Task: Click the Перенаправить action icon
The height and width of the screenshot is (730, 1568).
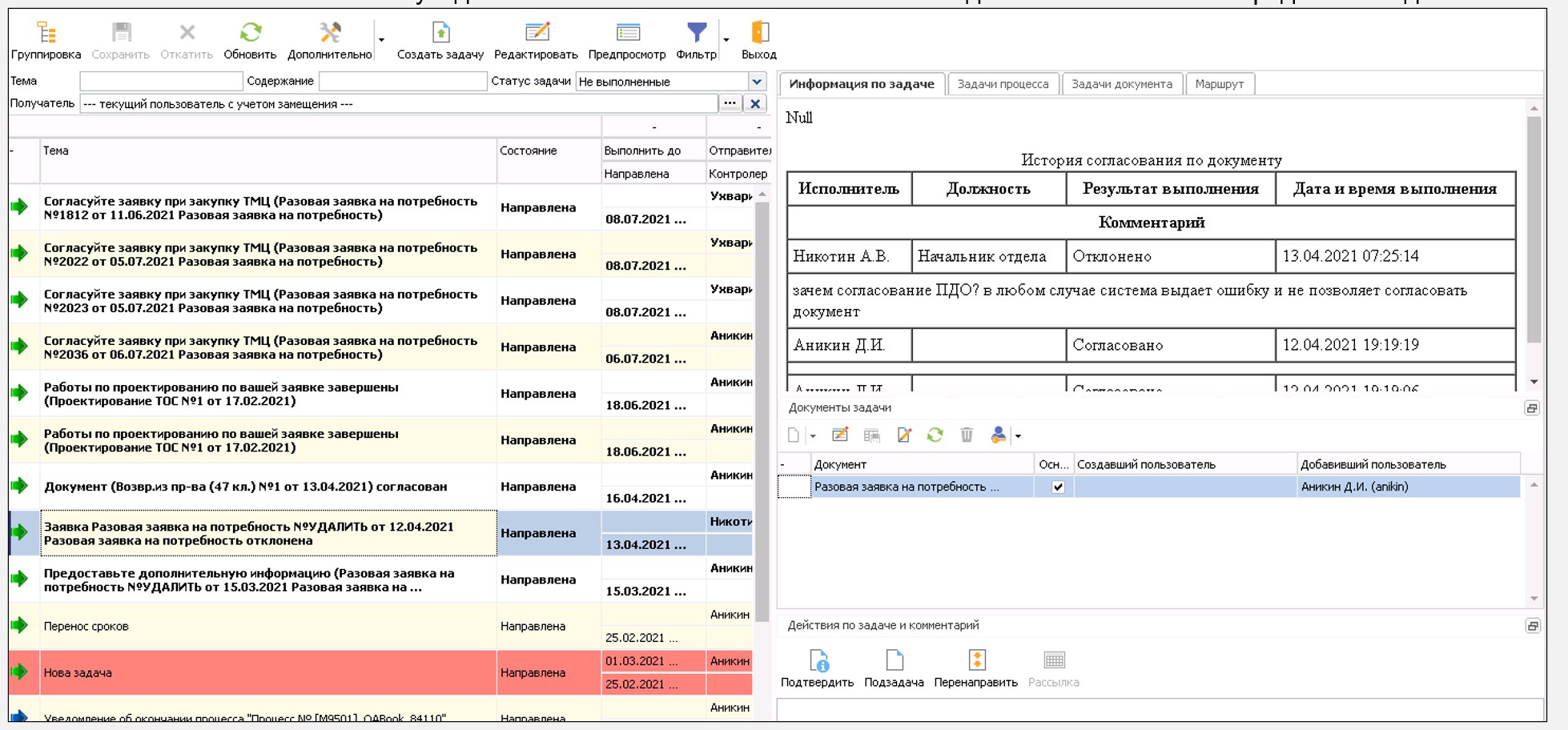Action: point(975,662)
